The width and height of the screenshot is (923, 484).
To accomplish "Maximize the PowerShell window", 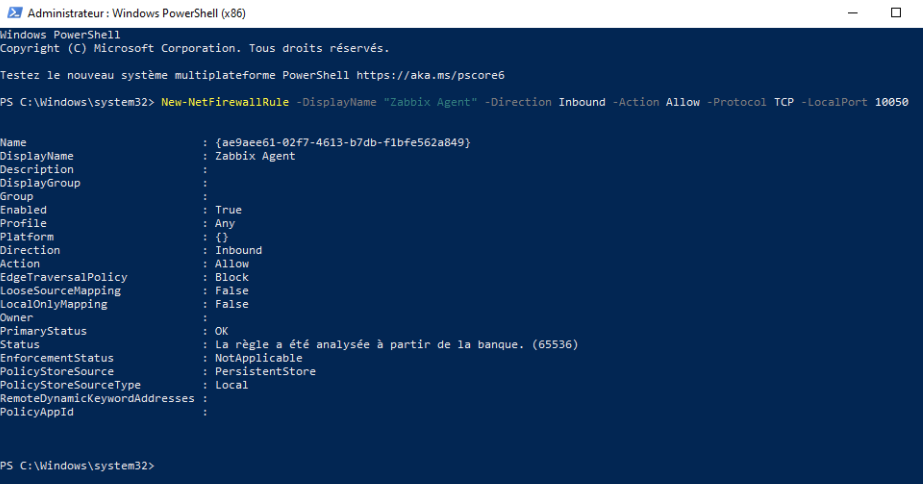I will 896,13.
